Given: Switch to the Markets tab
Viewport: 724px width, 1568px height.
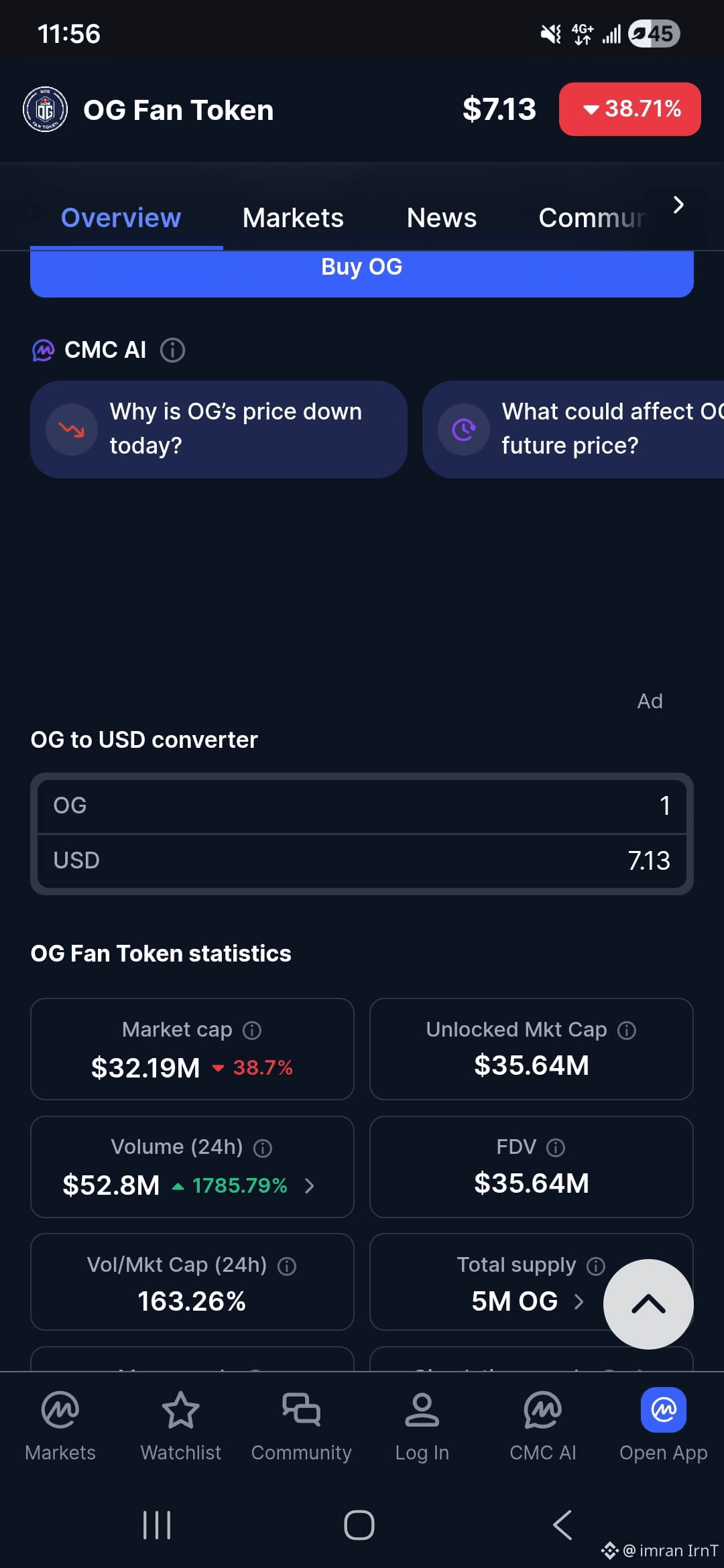Looking at the screenshot, I should pyautogui.click(x=293, y=218).
